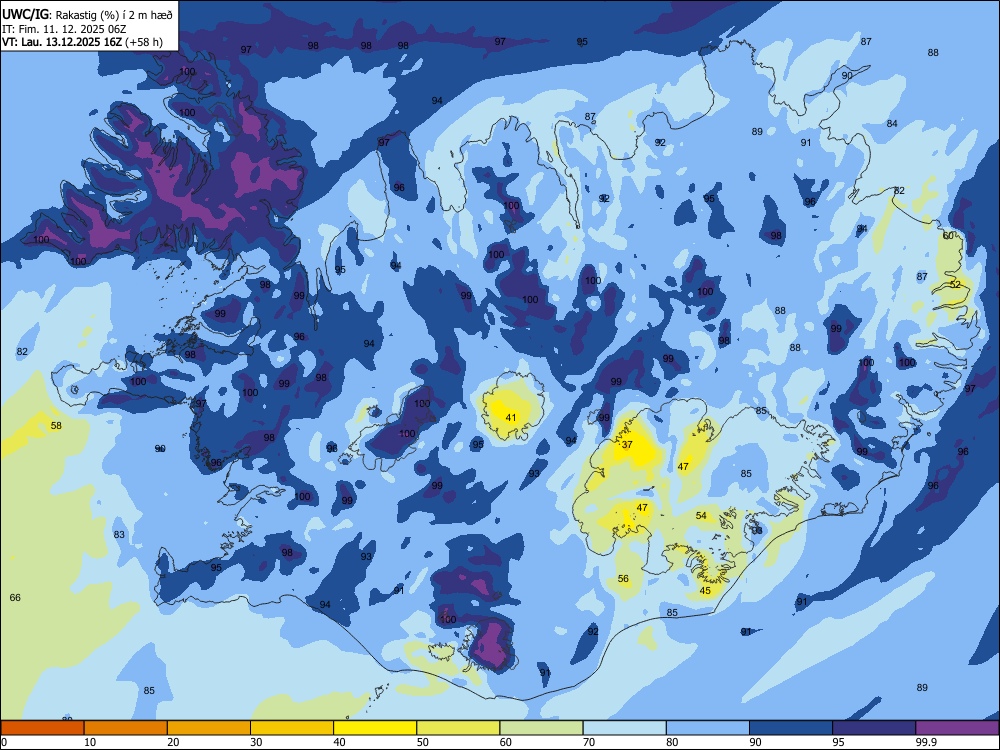This screenshot has width=1000, height=750.
Task: Click the 60–70 pale green legend swatch
Action: pos(541,728)
